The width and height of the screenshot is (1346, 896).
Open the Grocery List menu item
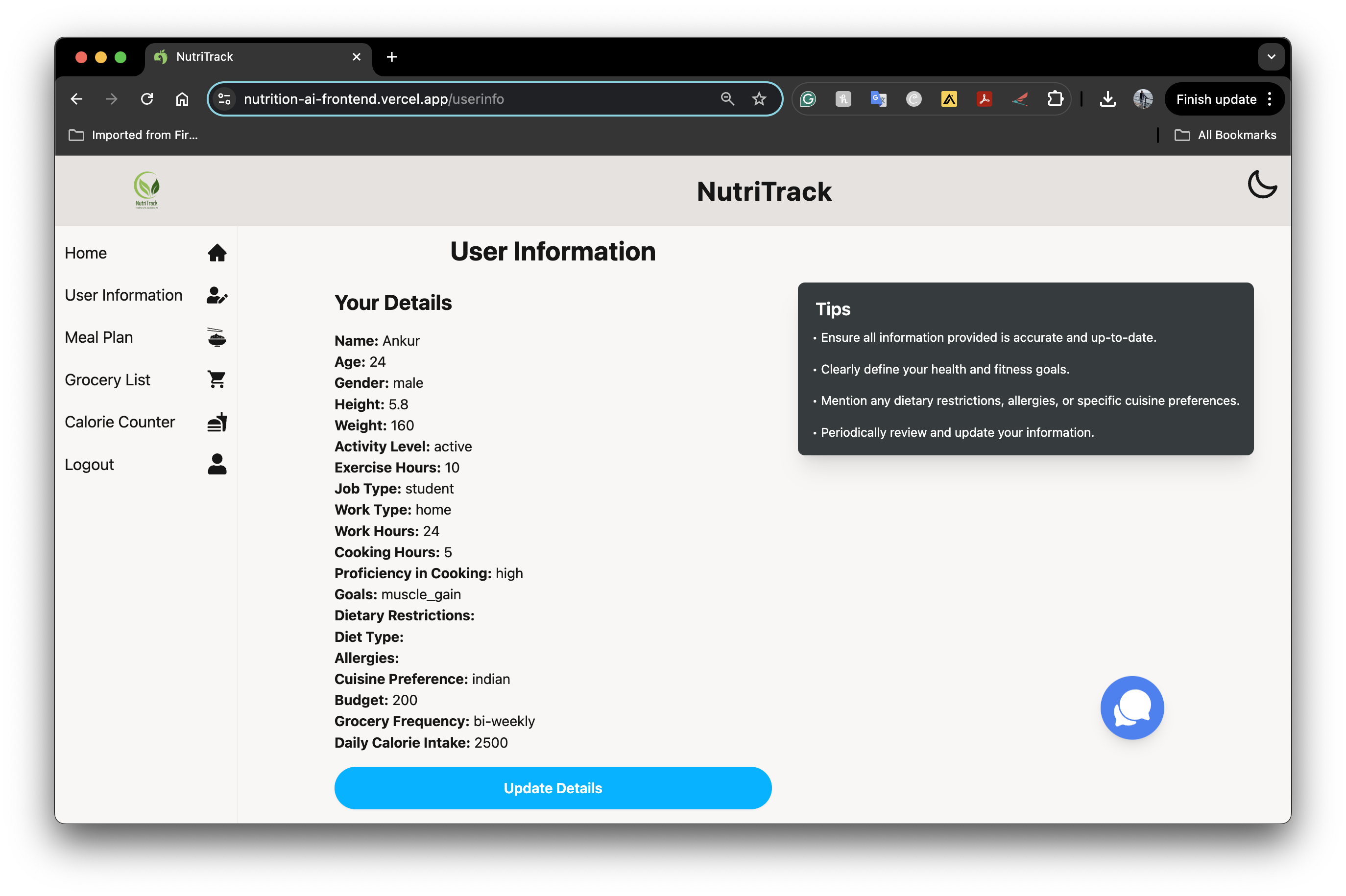pos(107,379)
